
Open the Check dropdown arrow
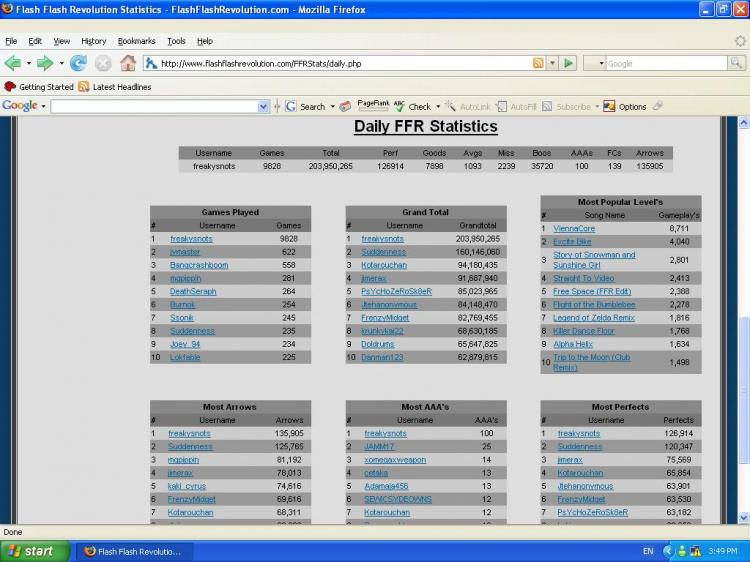[438, 107]
